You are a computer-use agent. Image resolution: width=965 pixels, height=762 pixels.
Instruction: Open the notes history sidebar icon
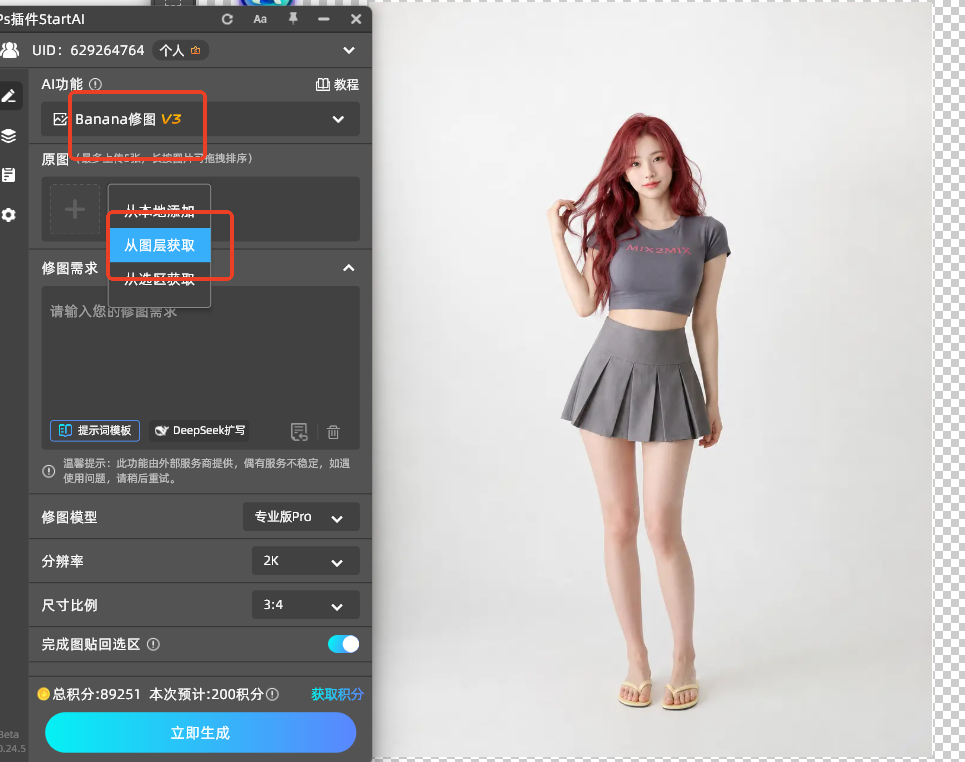tap(9, 175)
